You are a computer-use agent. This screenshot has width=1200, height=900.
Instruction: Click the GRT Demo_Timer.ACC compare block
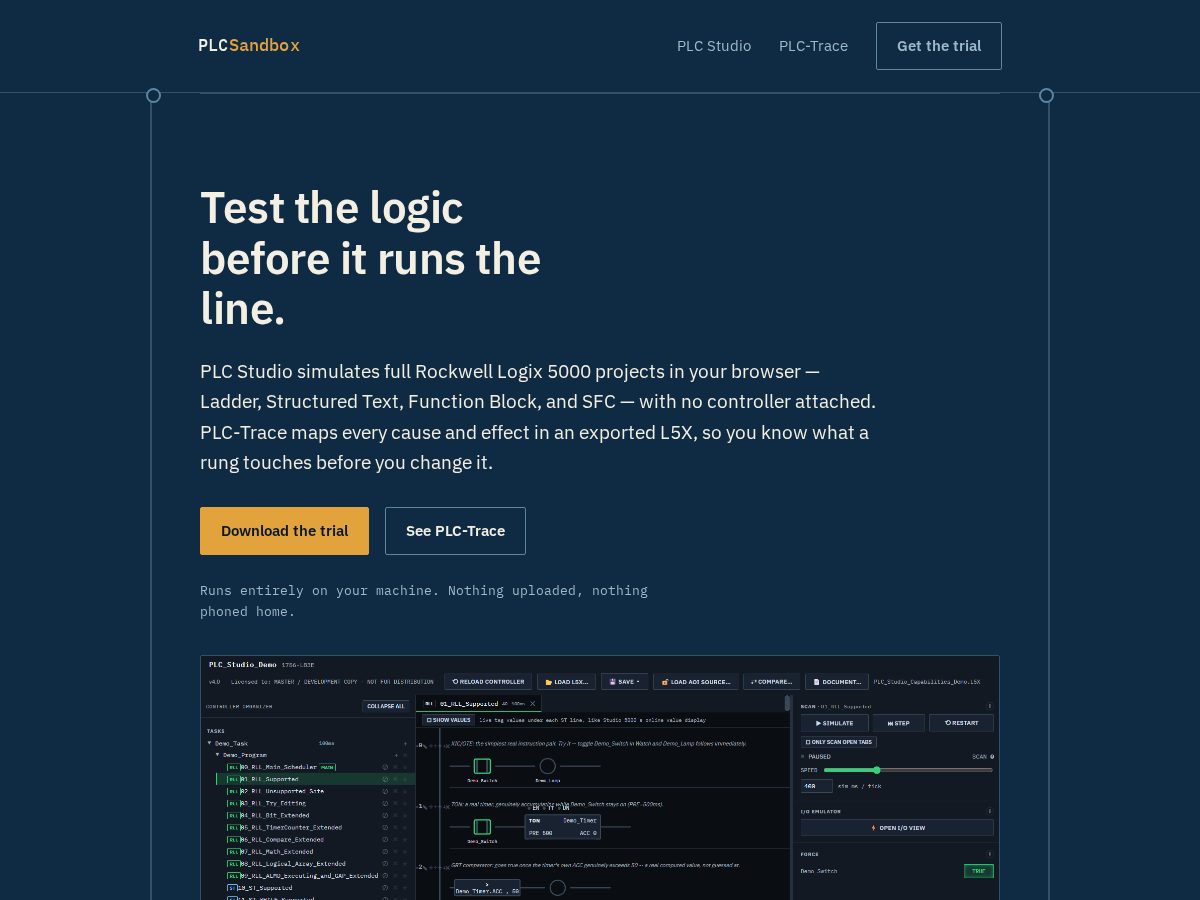pos(487,888)
